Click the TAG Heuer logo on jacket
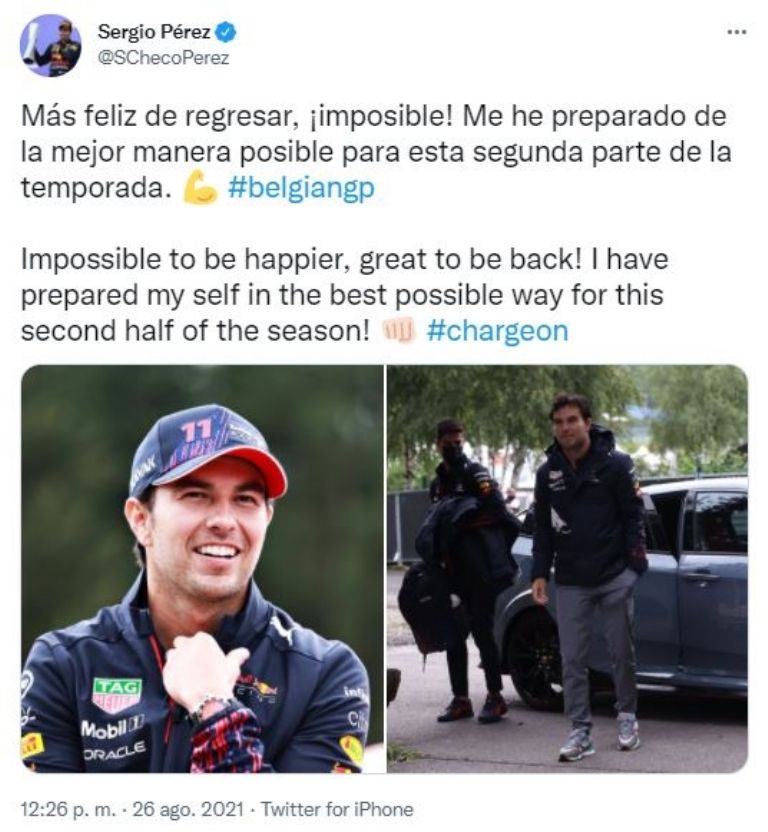 point(117,695)
